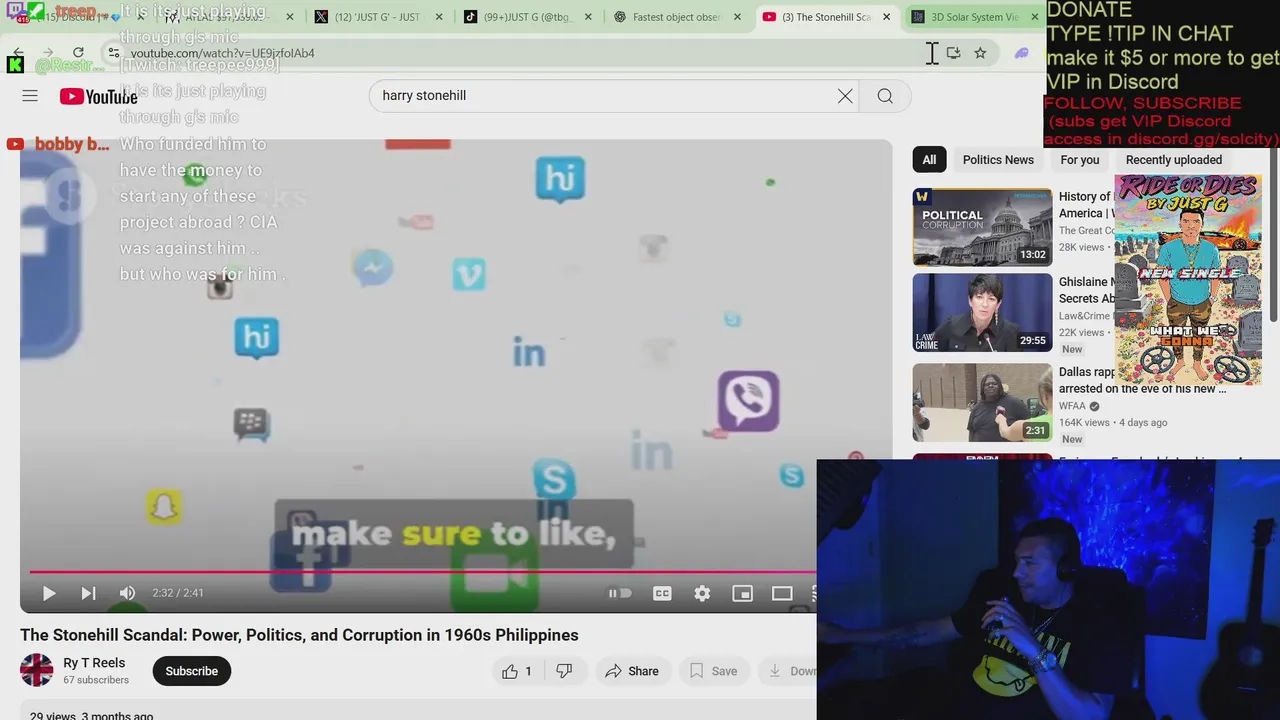Seek on the red video progress bar

click(x=423, y=572)
